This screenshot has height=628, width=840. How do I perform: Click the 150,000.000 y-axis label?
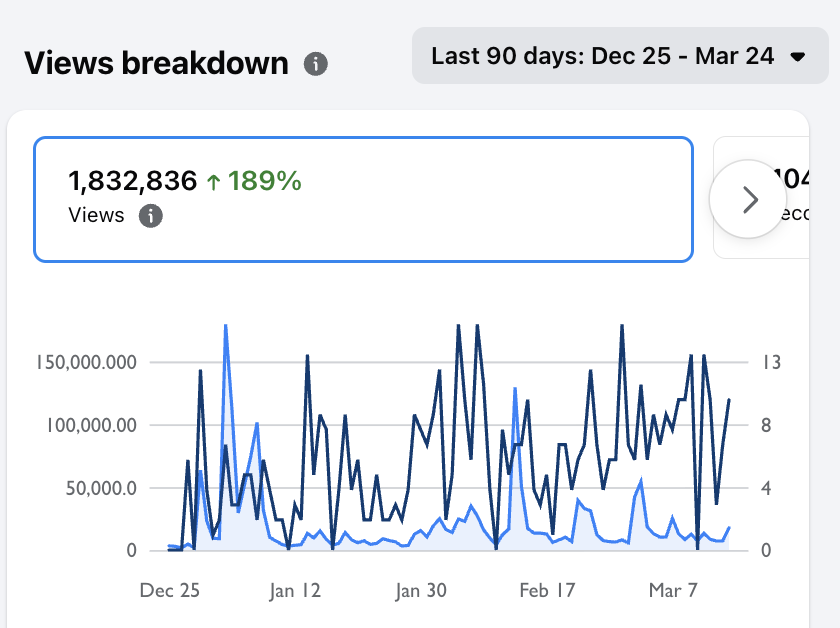[83, 362]
